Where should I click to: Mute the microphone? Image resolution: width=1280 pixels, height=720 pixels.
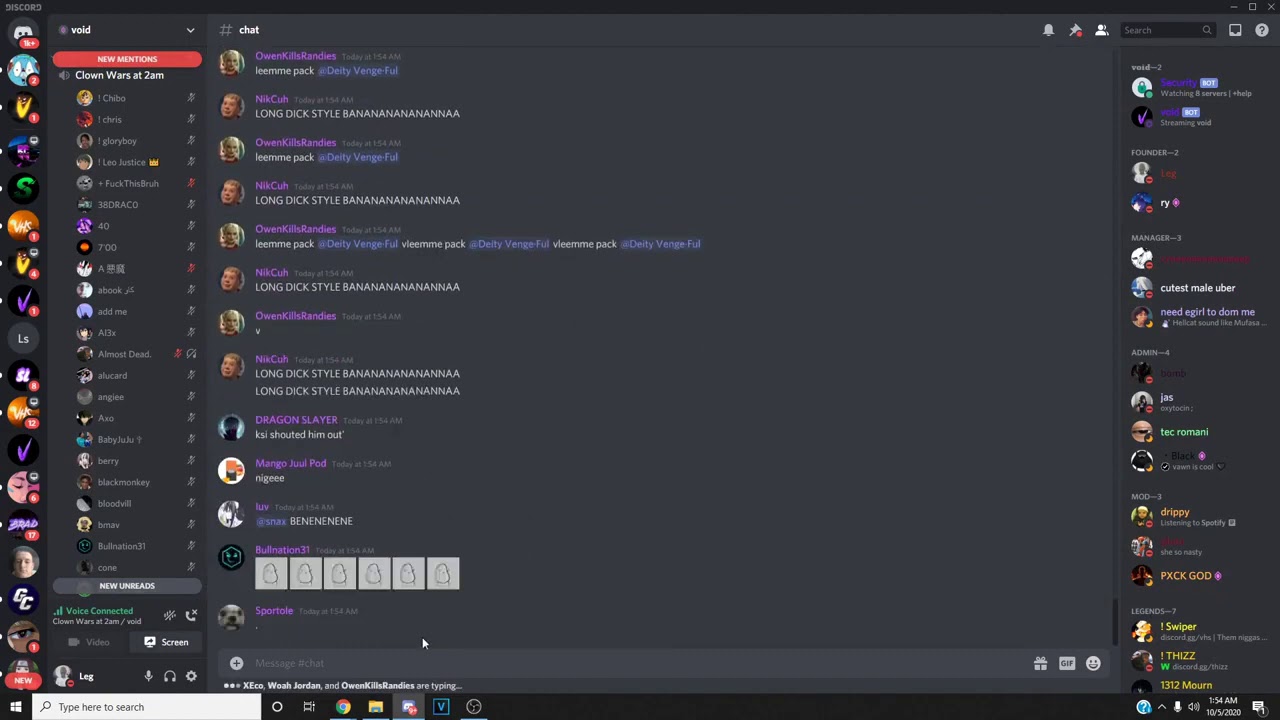pyautogui.click(x=148, y=677)
